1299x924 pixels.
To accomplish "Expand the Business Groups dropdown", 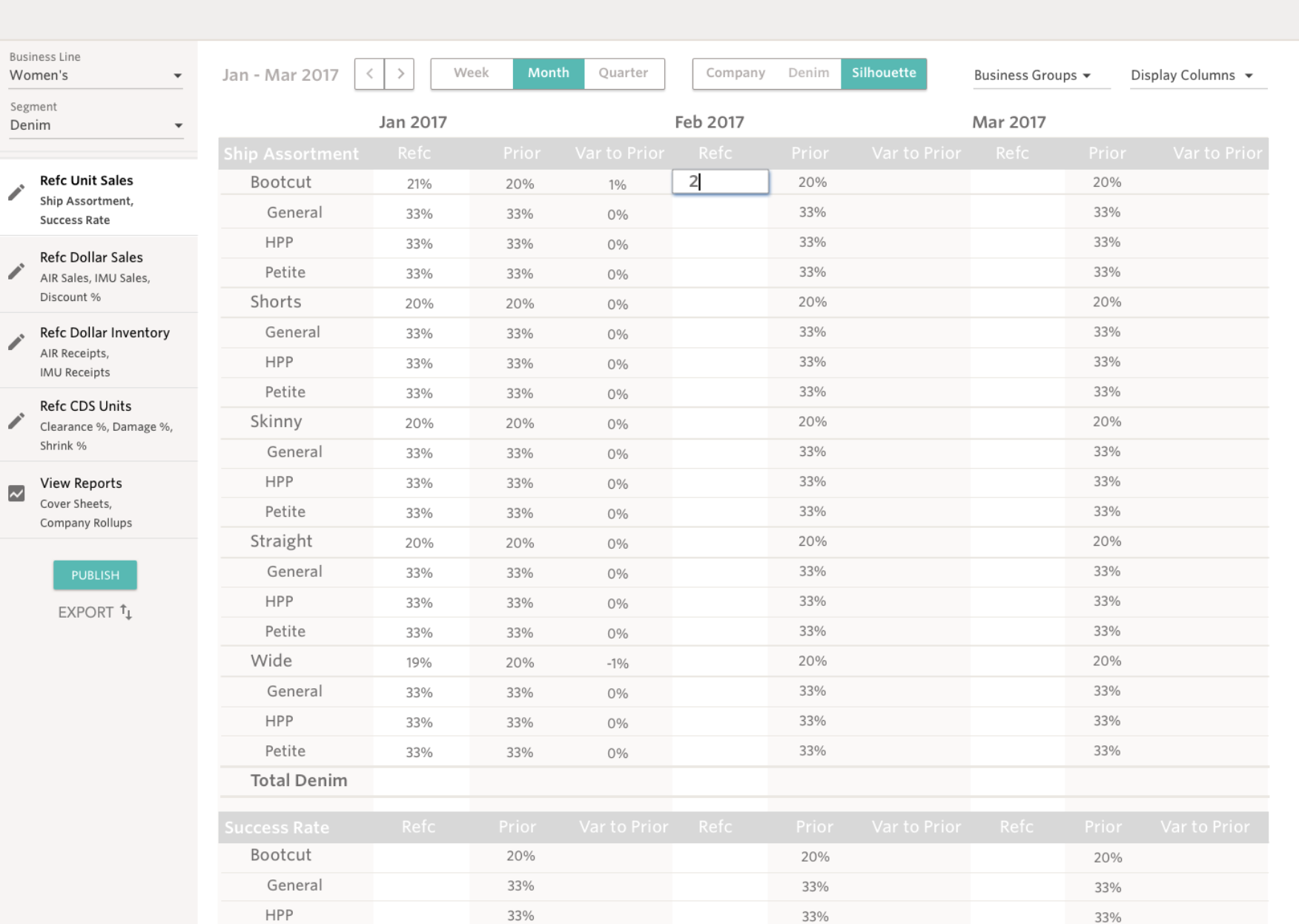I will (x=1032, y=76).
